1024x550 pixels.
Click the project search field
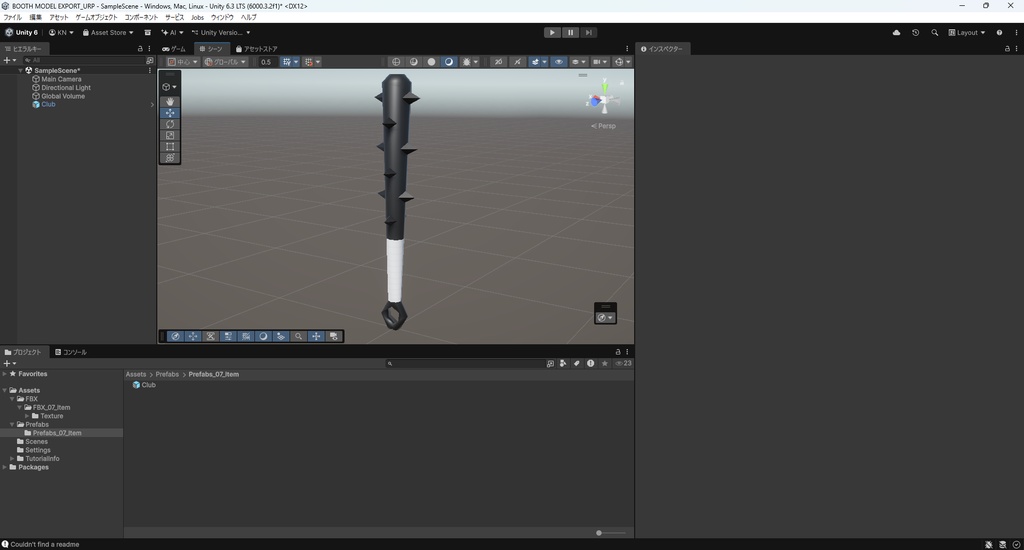(464, 363)
